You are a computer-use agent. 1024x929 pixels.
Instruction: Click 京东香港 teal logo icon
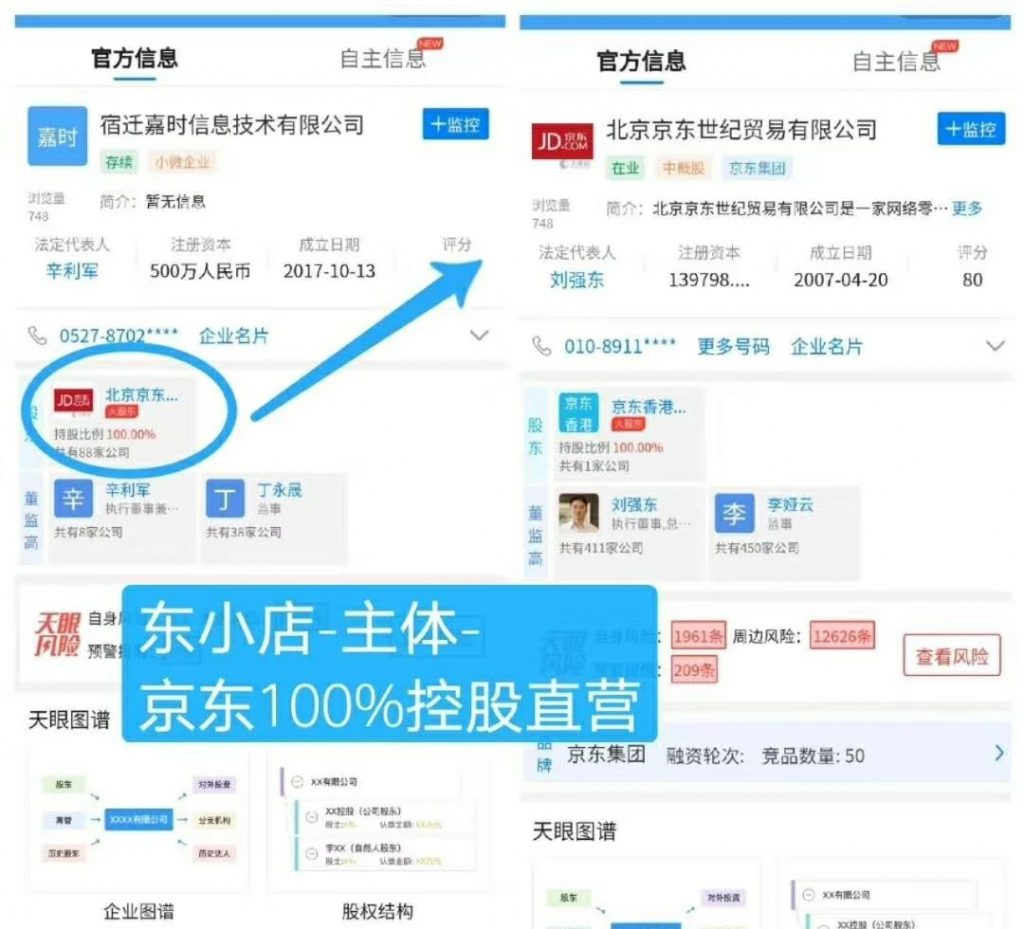coord(578,413)
